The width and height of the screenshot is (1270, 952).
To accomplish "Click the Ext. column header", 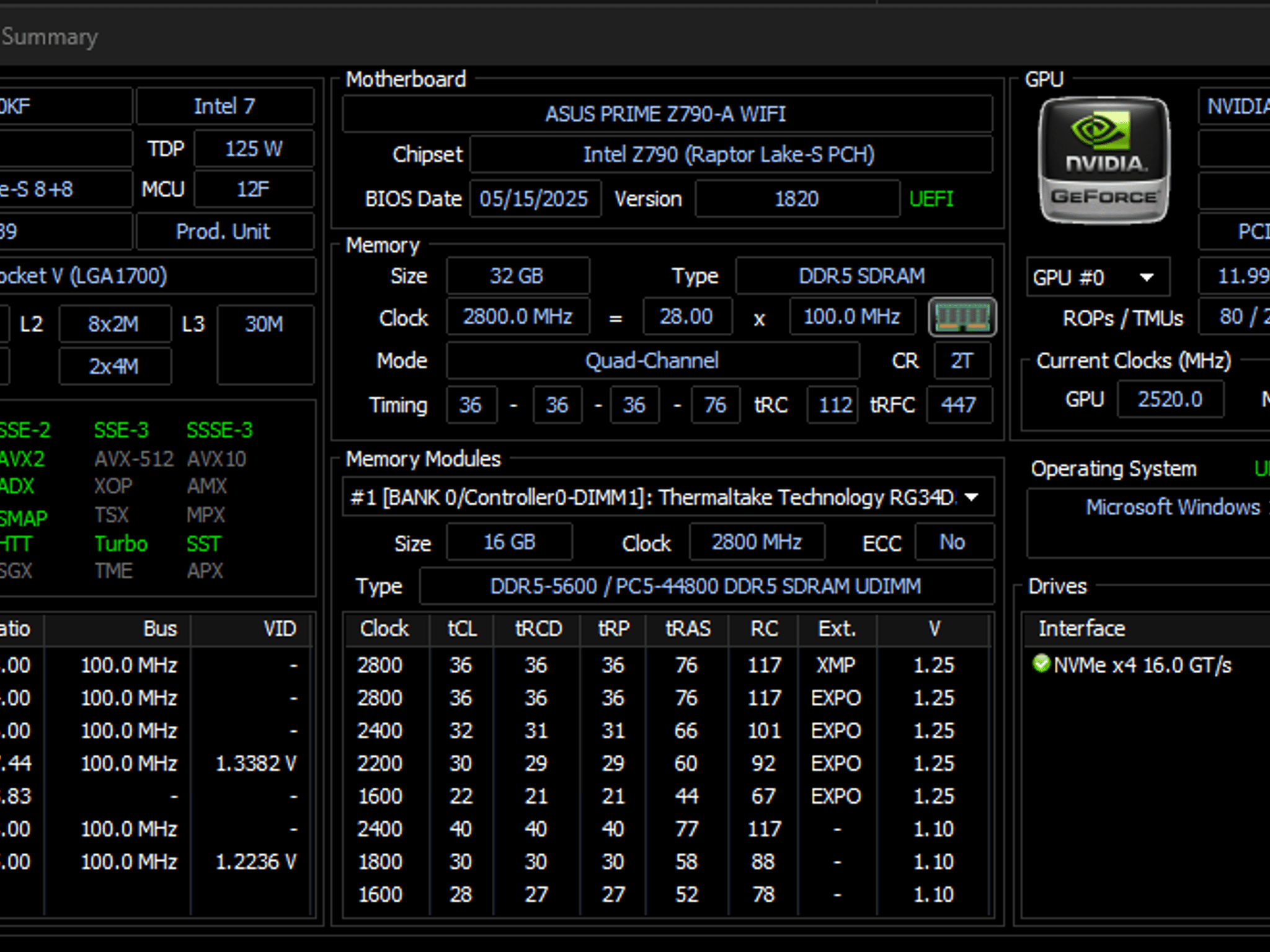I will point(837,629).
